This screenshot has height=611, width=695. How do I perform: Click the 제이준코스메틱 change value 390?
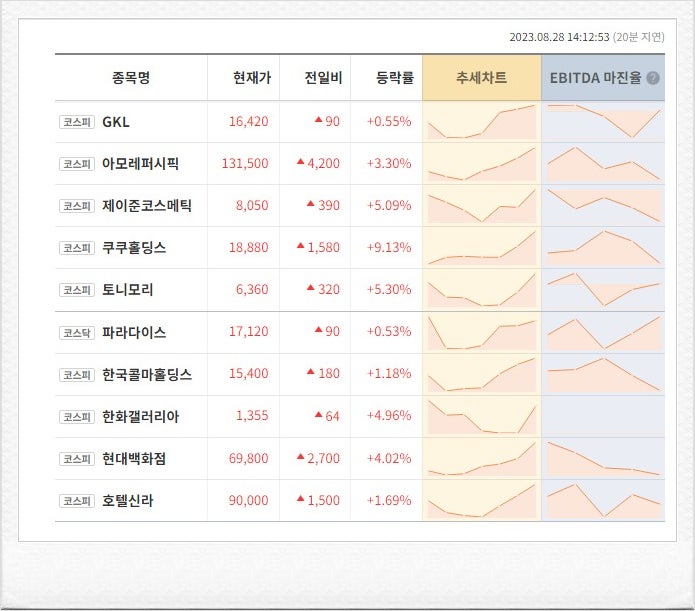coord(329,206)
